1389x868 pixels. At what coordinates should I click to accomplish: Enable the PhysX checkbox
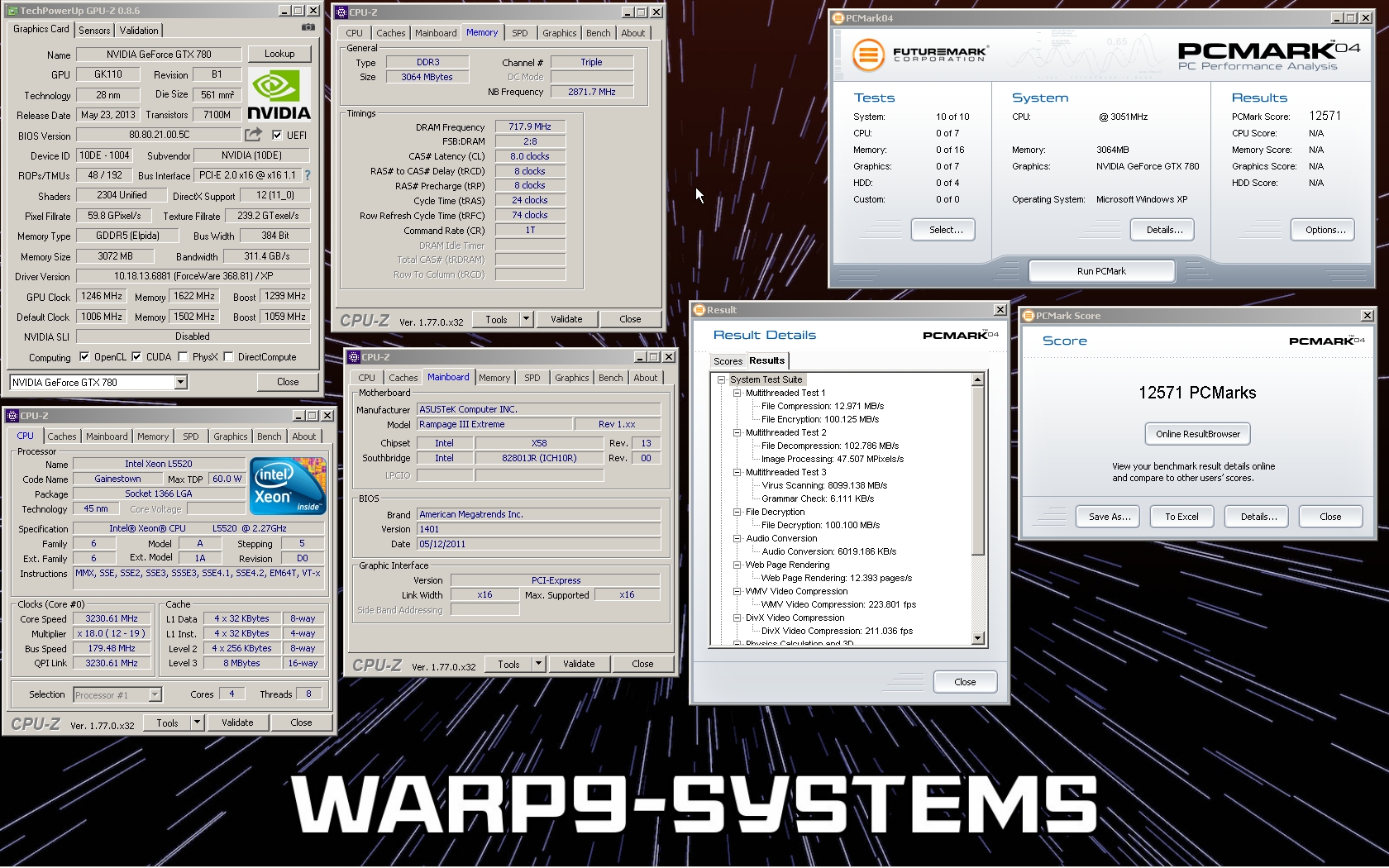(x=183, y=357)
